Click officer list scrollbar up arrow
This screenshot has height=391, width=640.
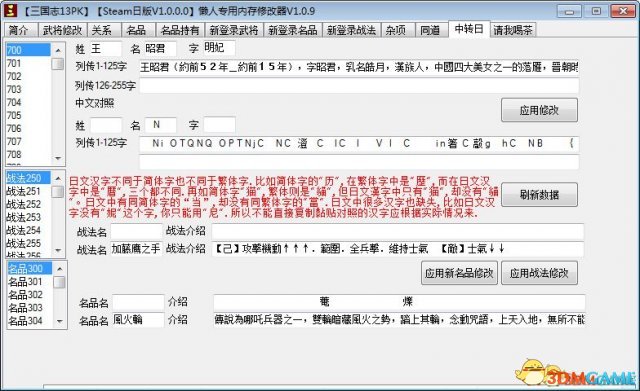click(x=58, y=50)
